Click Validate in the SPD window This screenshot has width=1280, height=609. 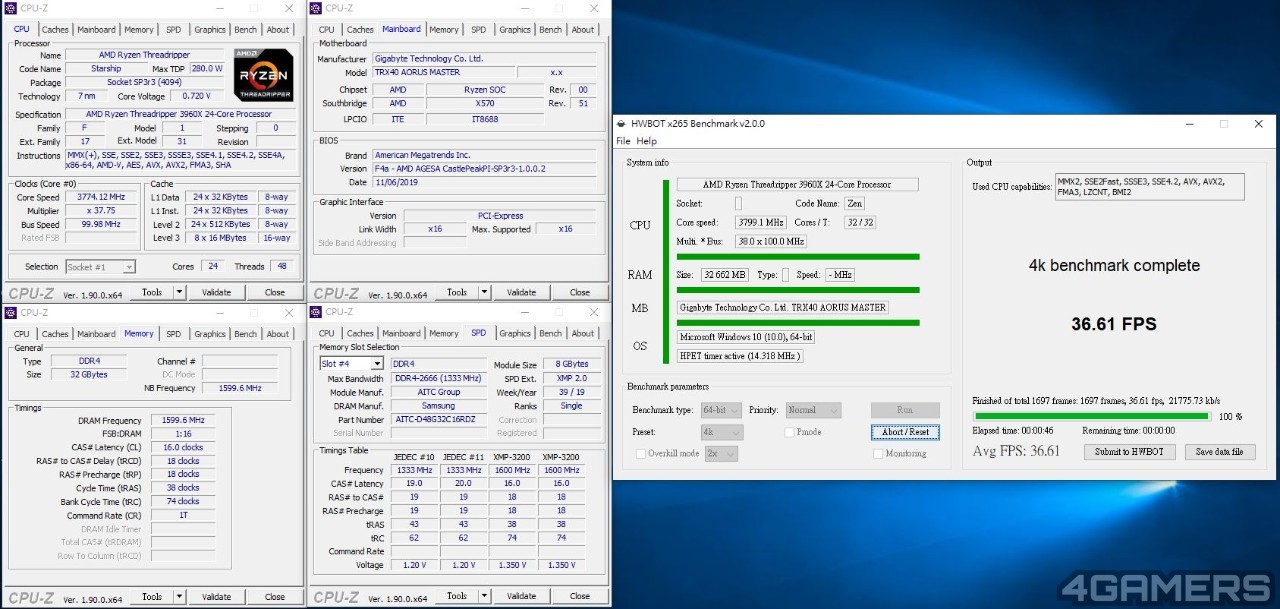point(521,597)
